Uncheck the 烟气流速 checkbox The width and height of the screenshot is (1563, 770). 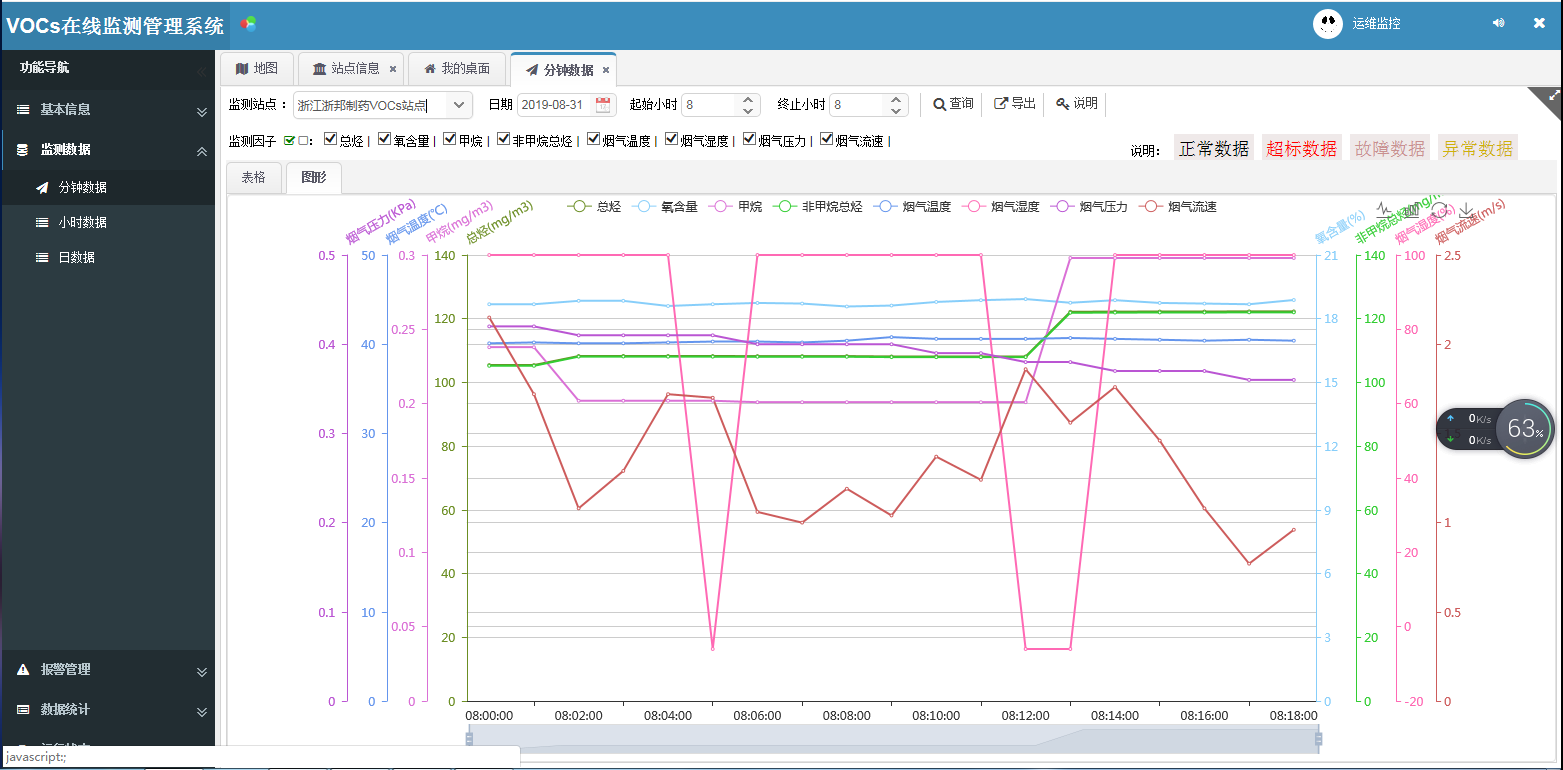(826, 140)
